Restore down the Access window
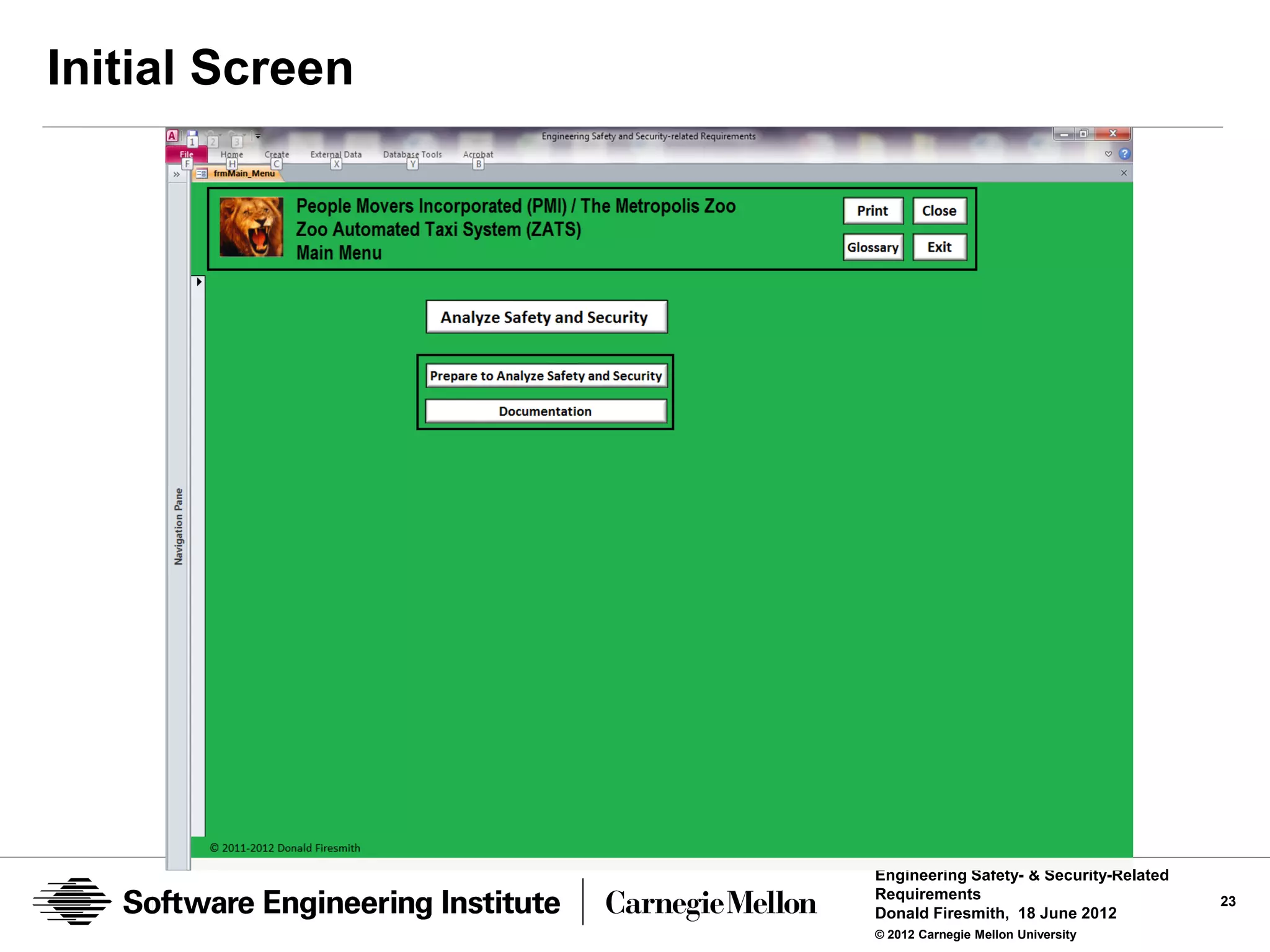1270x952 pixels. [x=1084, y=134]
